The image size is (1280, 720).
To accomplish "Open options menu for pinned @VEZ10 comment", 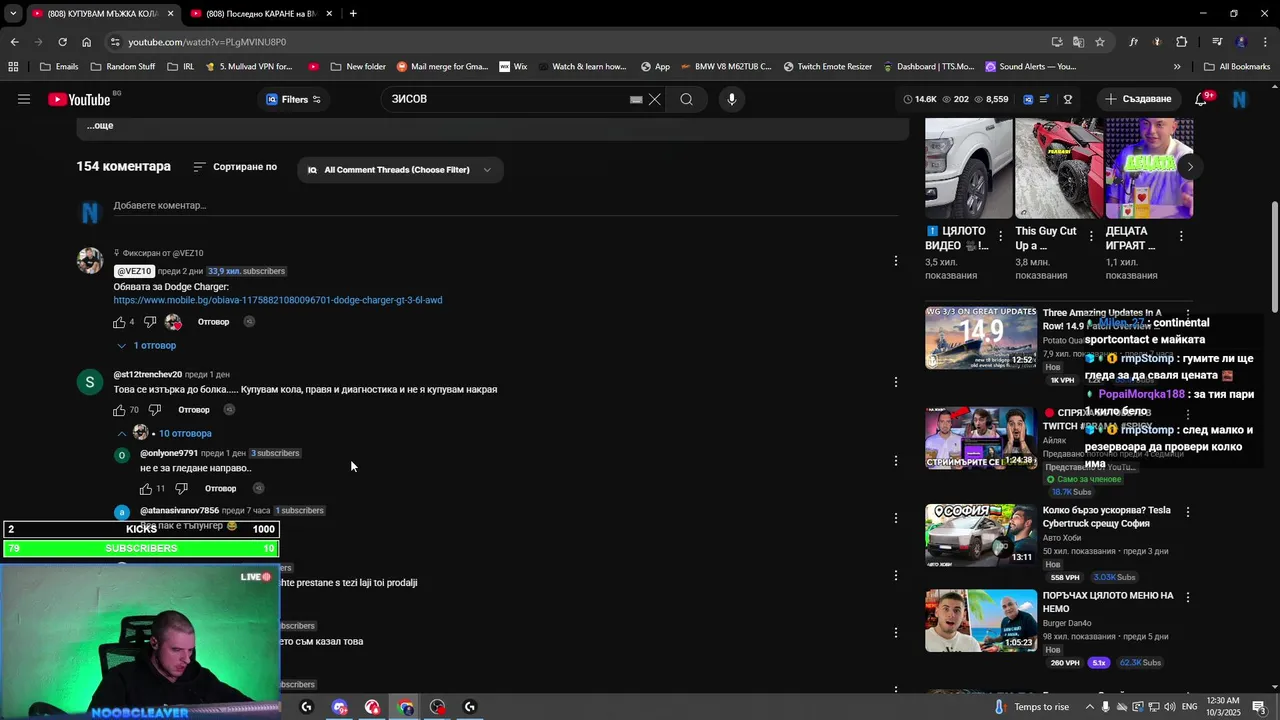I will click(x=896, y=261).
